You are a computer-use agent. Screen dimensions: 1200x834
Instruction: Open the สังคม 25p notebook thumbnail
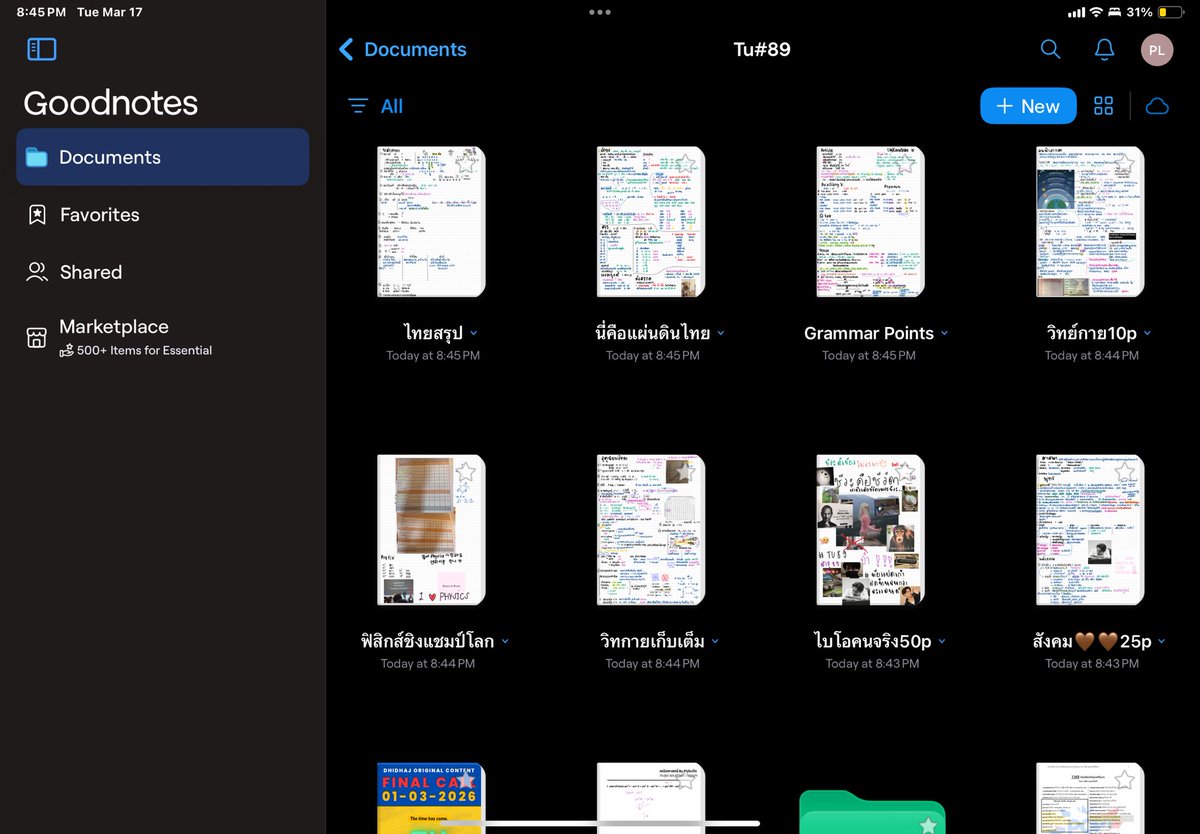pyautogui.click(x=1090, y=530)
